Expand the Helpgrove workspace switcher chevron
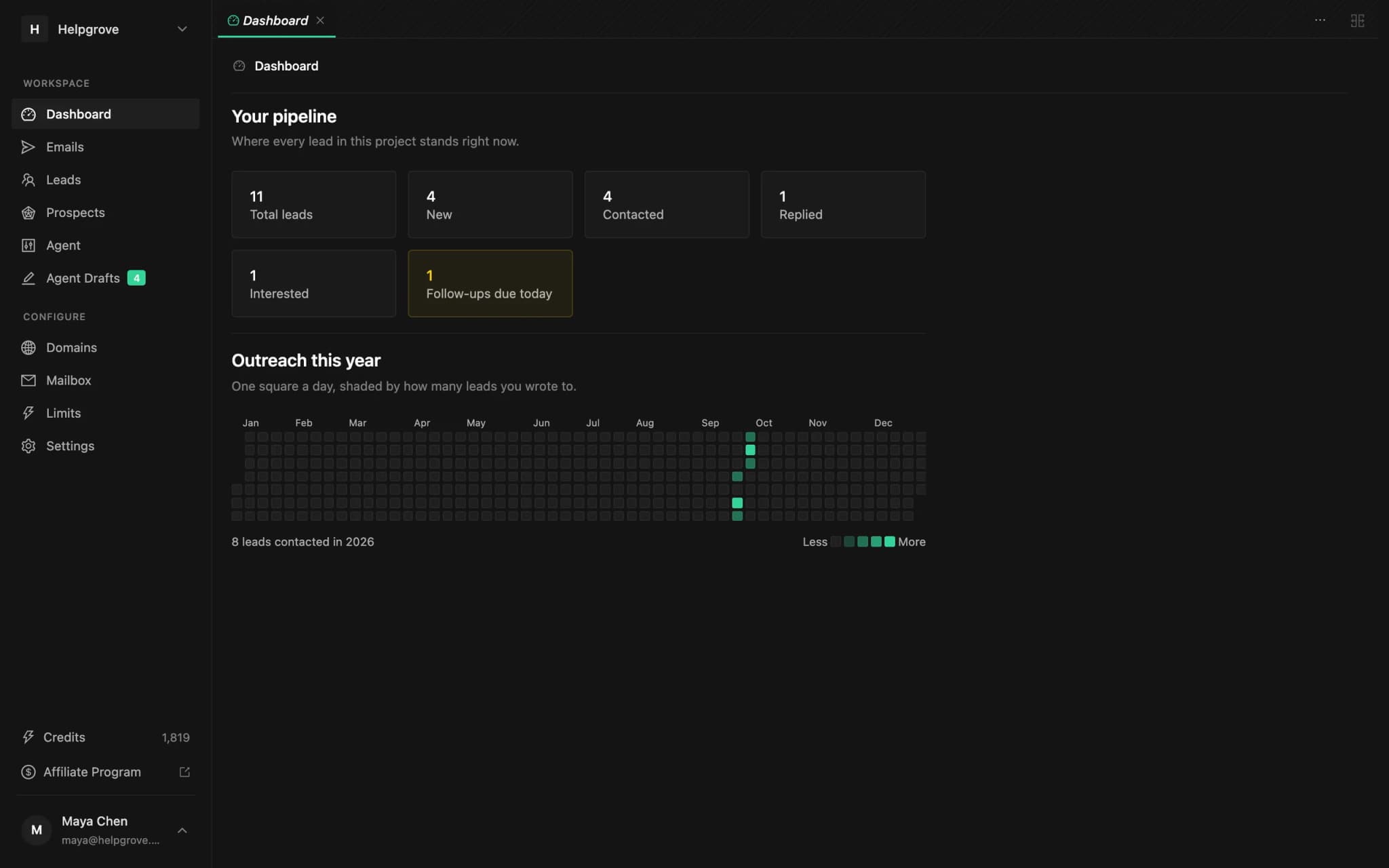 (x=182, y=29)
